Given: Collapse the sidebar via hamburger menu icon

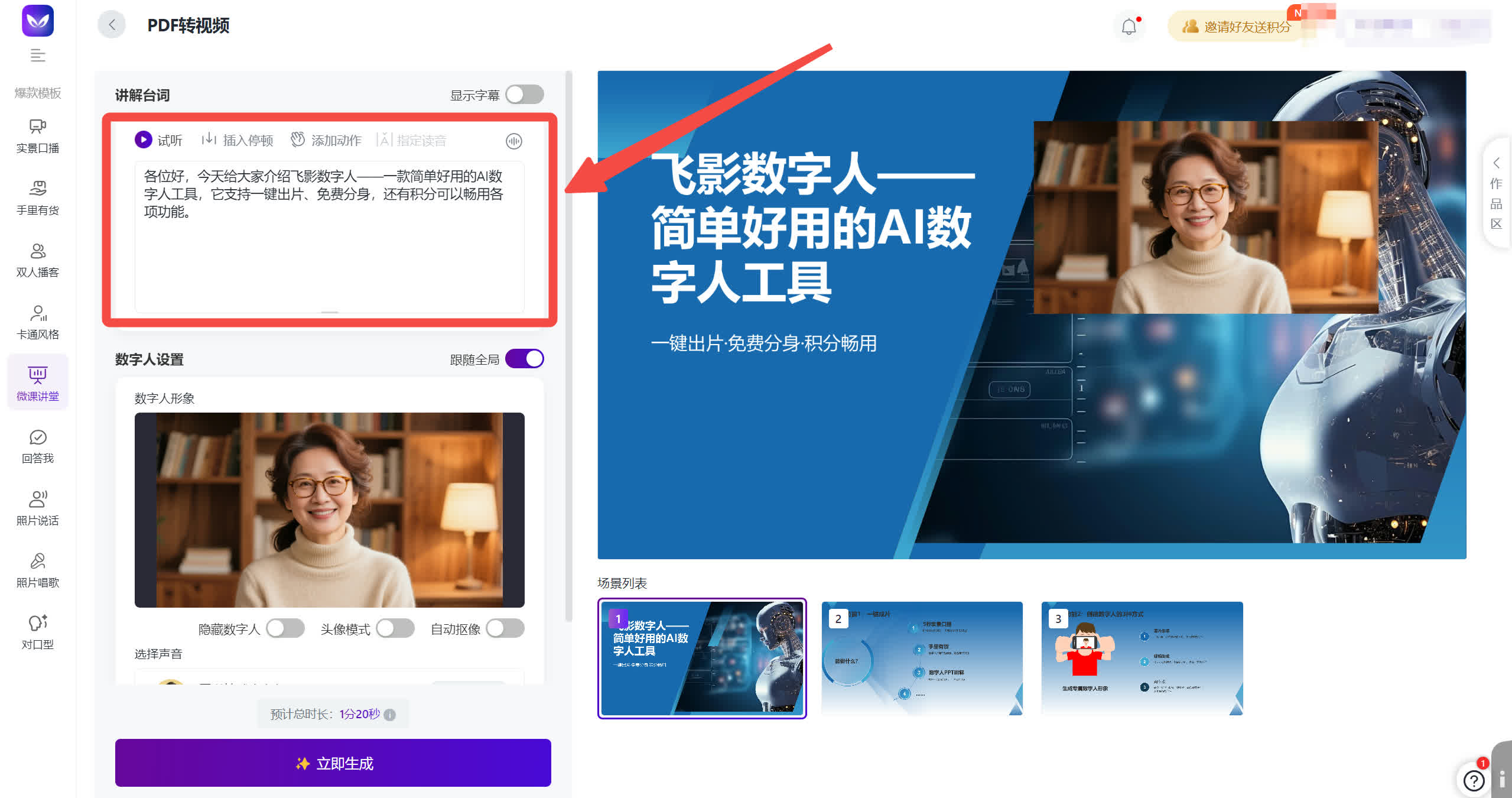Looking at the screenshot, I should click(38, 56).
